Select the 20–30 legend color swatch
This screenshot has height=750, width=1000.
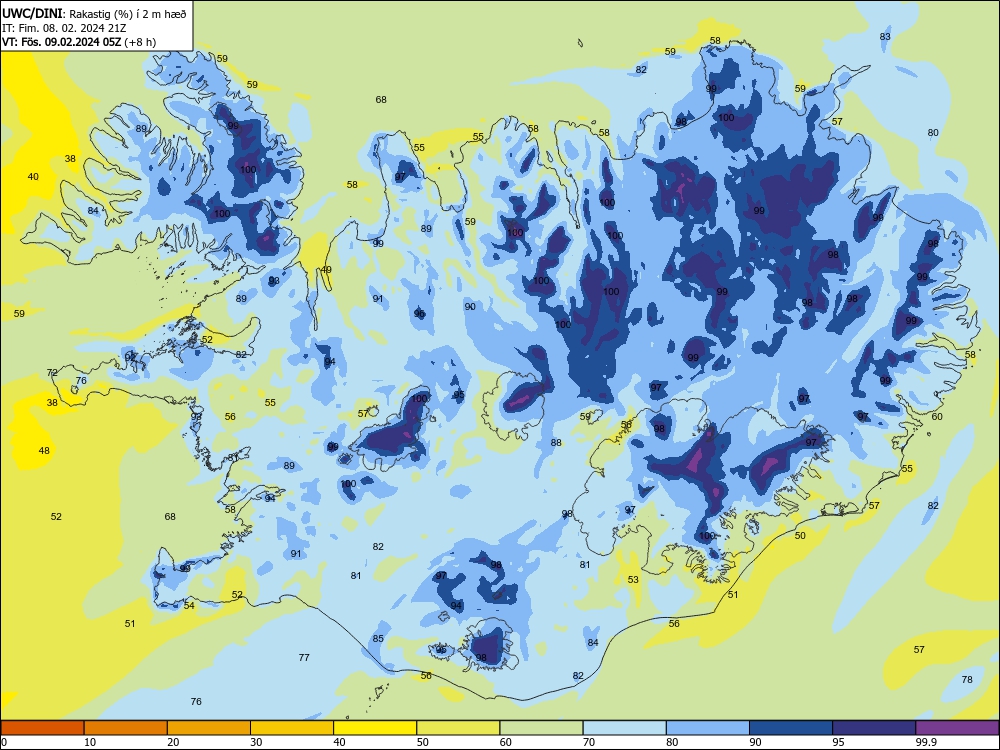[209, 728]
